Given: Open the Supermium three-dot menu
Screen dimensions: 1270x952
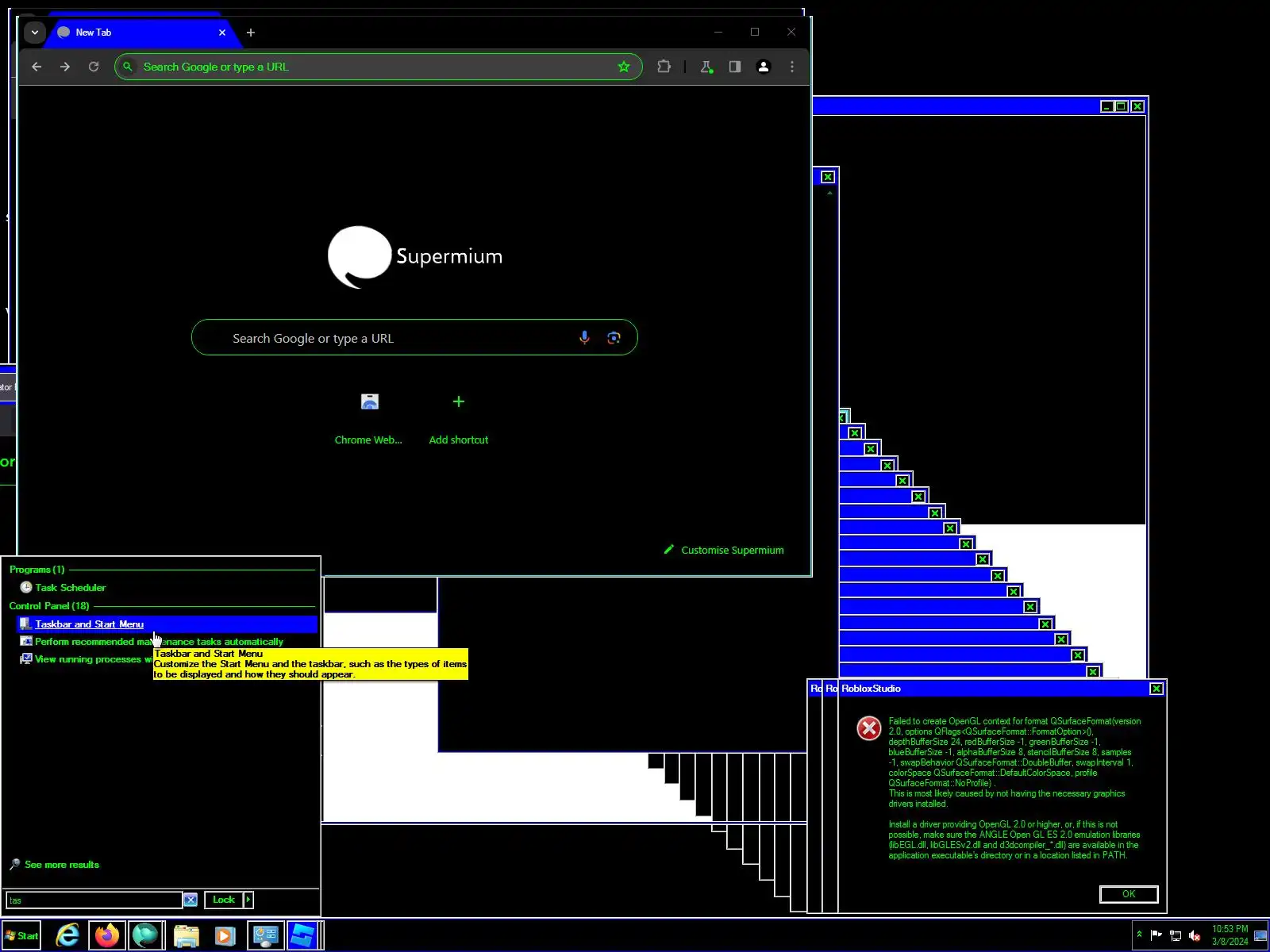Looking at the screenshot, I should [792, 67].
